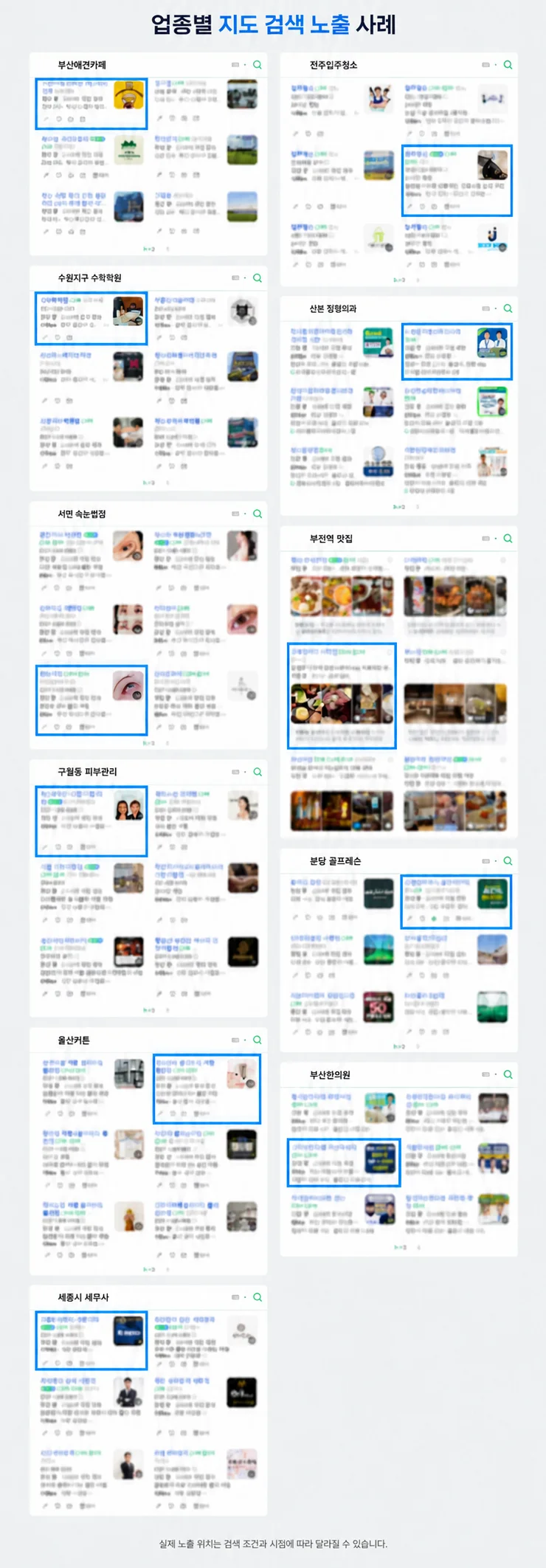Focus the search field containing 구월동 피부관리

tap(148, 772)
